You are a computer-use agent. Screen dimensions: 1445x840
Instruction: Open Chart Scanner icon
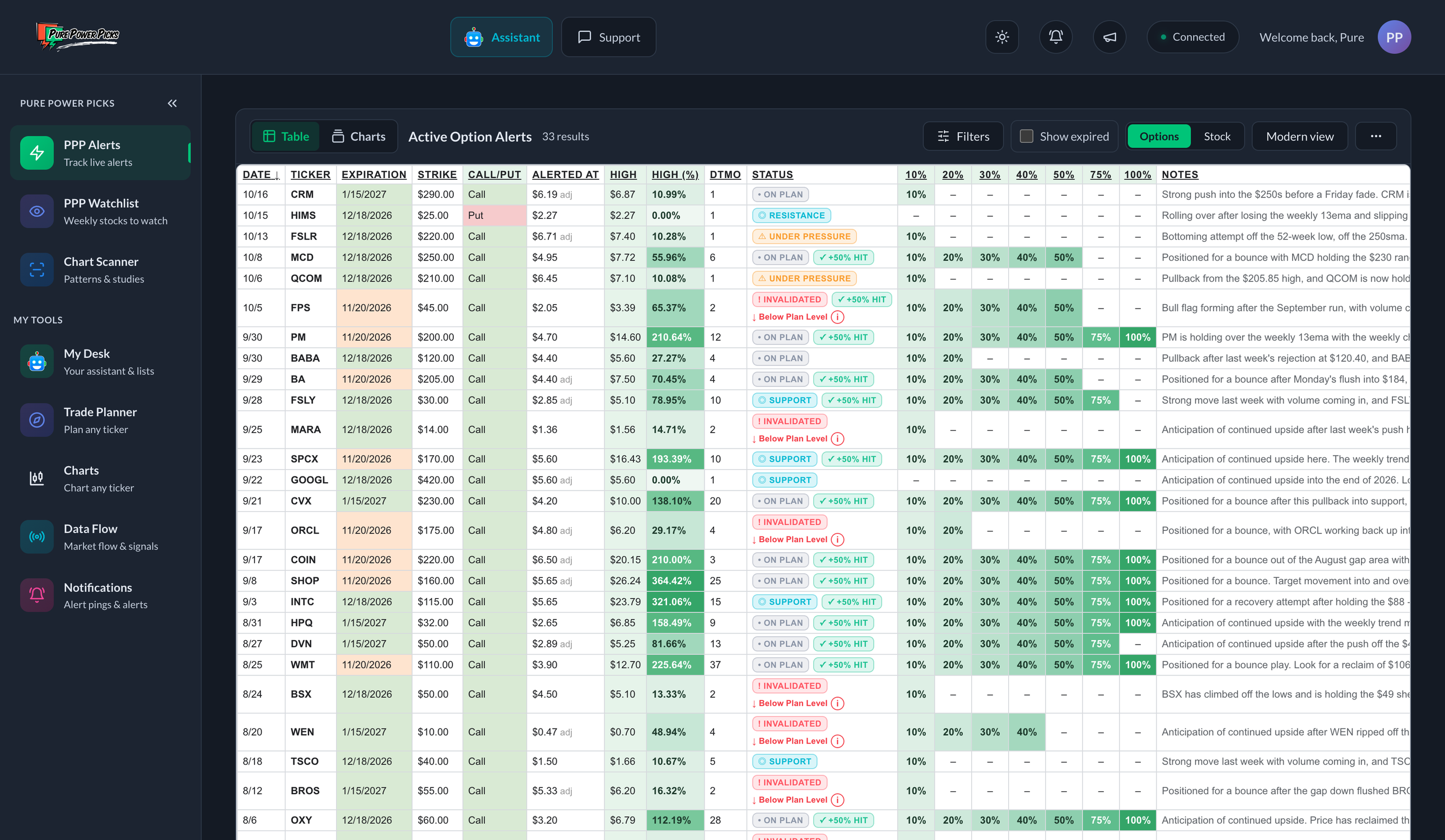click(37, 269)
